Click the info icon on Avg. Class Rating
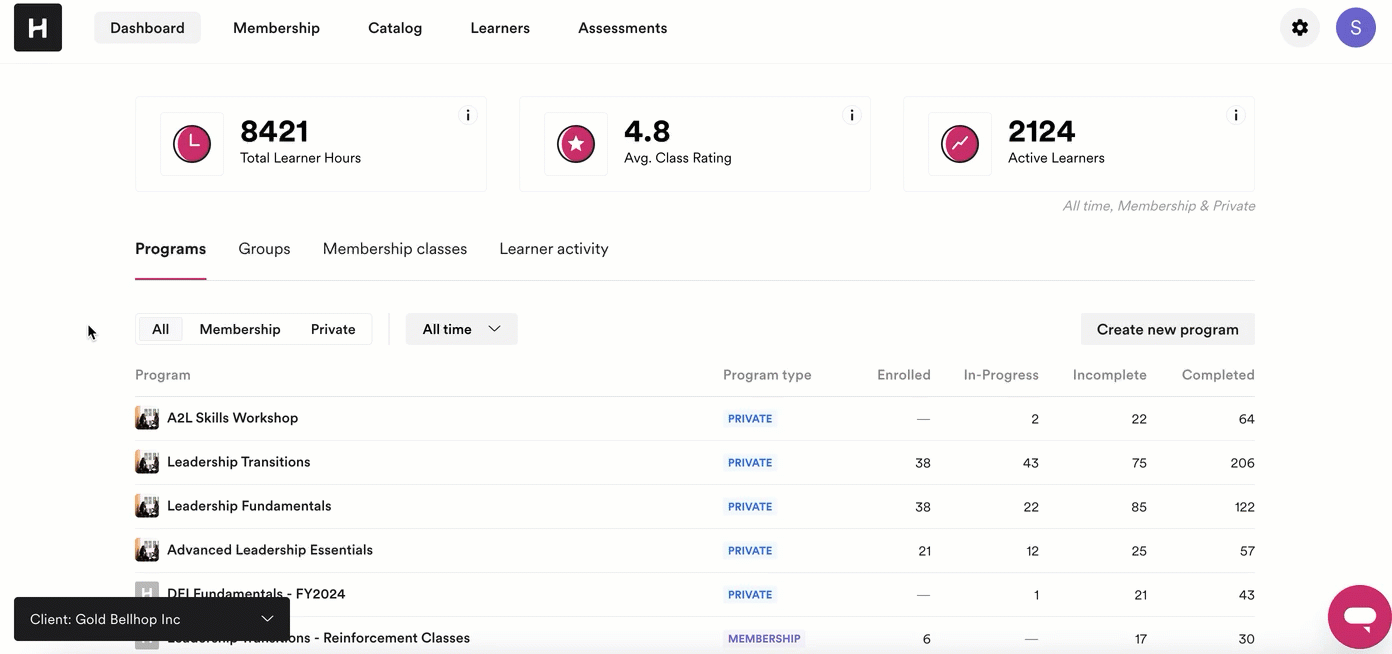The image size is (1392, 654). click(x=851, y=115)
